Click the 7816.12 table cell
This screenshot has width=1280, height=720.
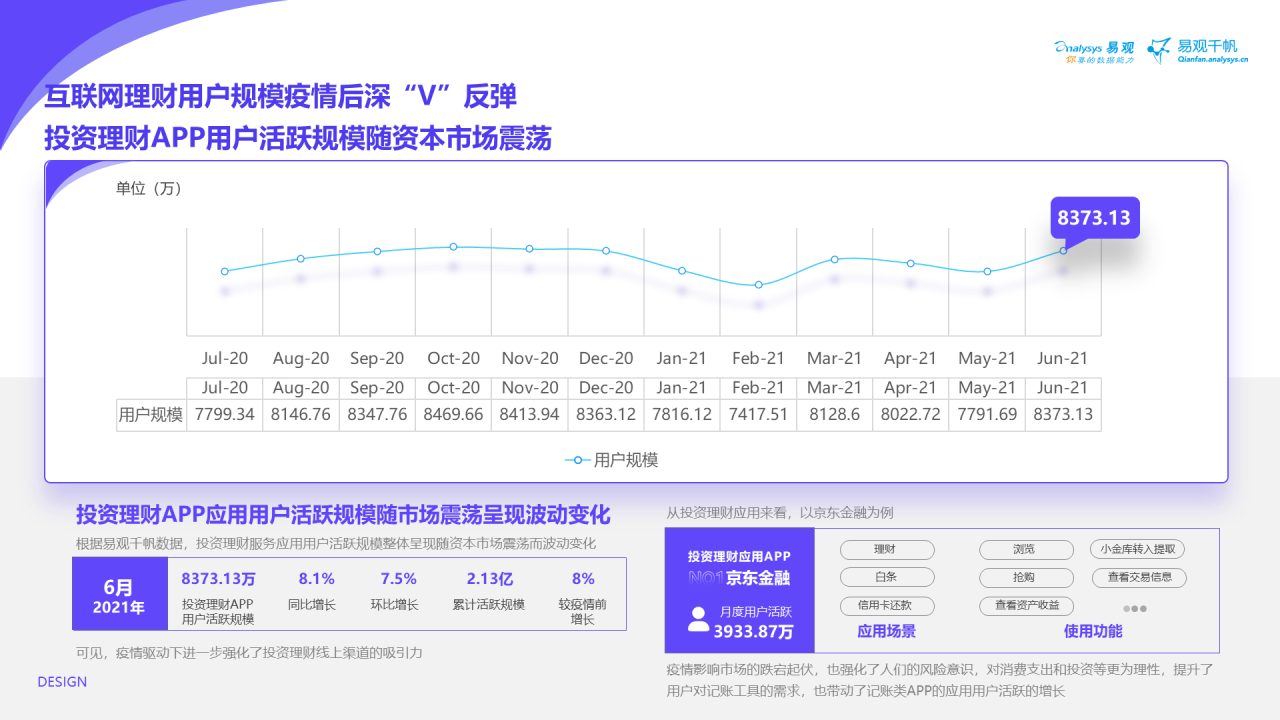coord(682,415)
